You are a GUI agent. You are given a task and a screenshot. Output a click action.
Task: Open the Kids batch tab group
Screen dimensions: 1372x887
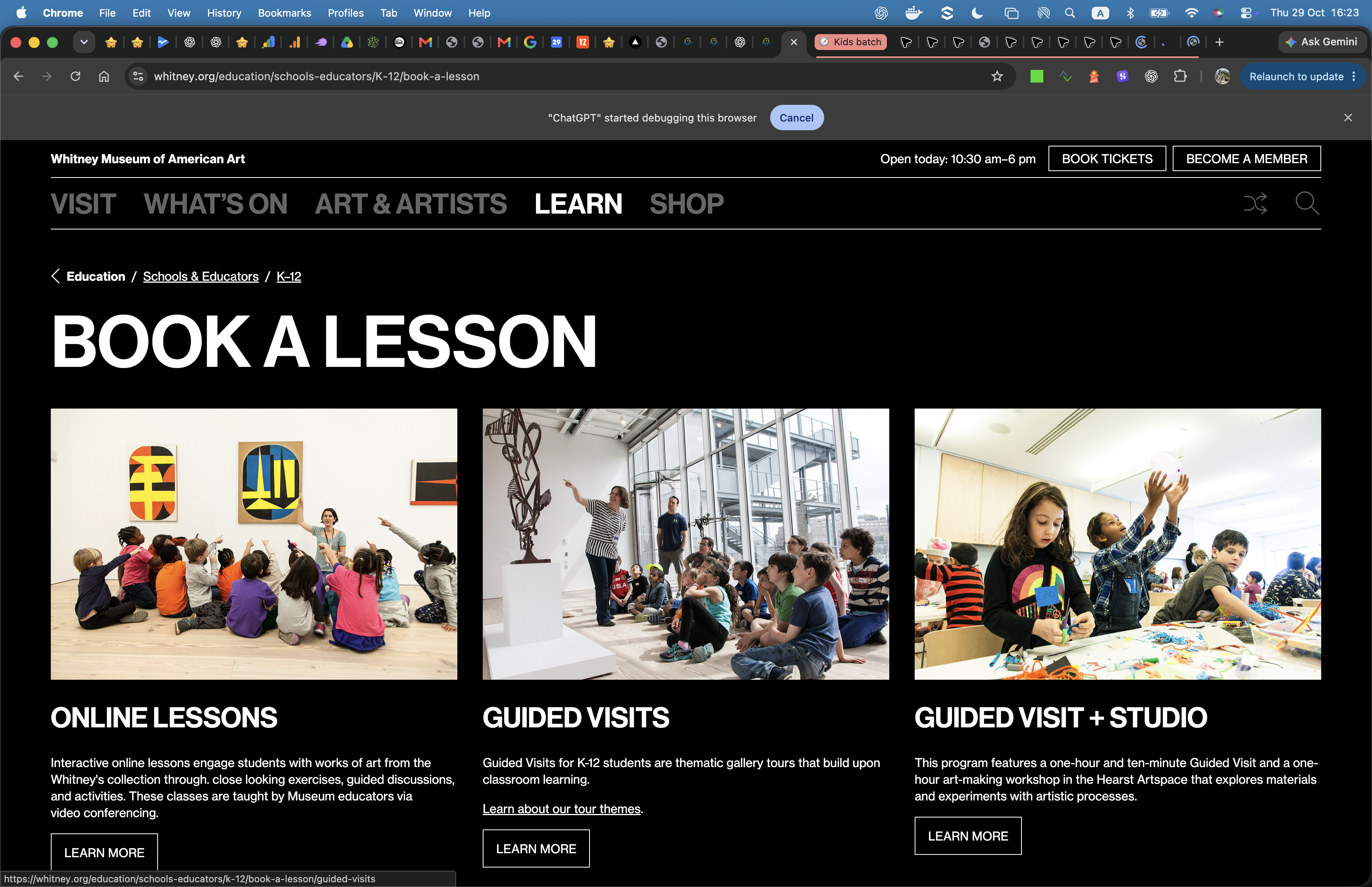851,42
